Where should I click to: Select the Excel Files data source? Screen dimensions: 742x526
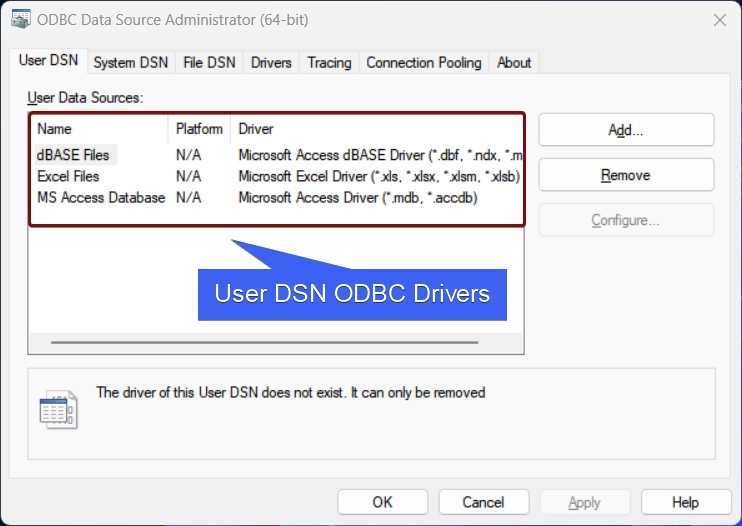click(68, 176)
